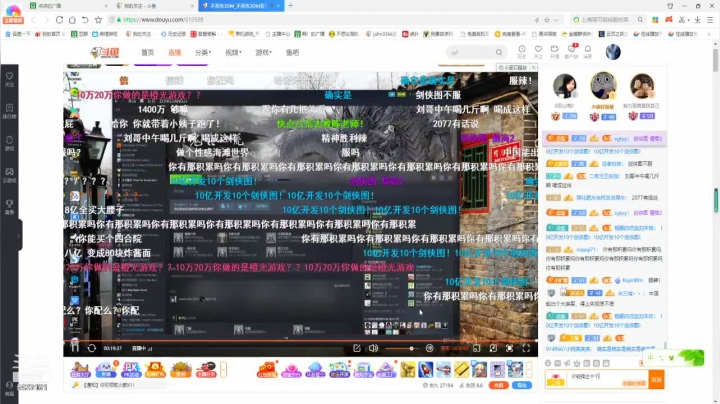Open the stream quality selector in player

click(x=453, y=348)
